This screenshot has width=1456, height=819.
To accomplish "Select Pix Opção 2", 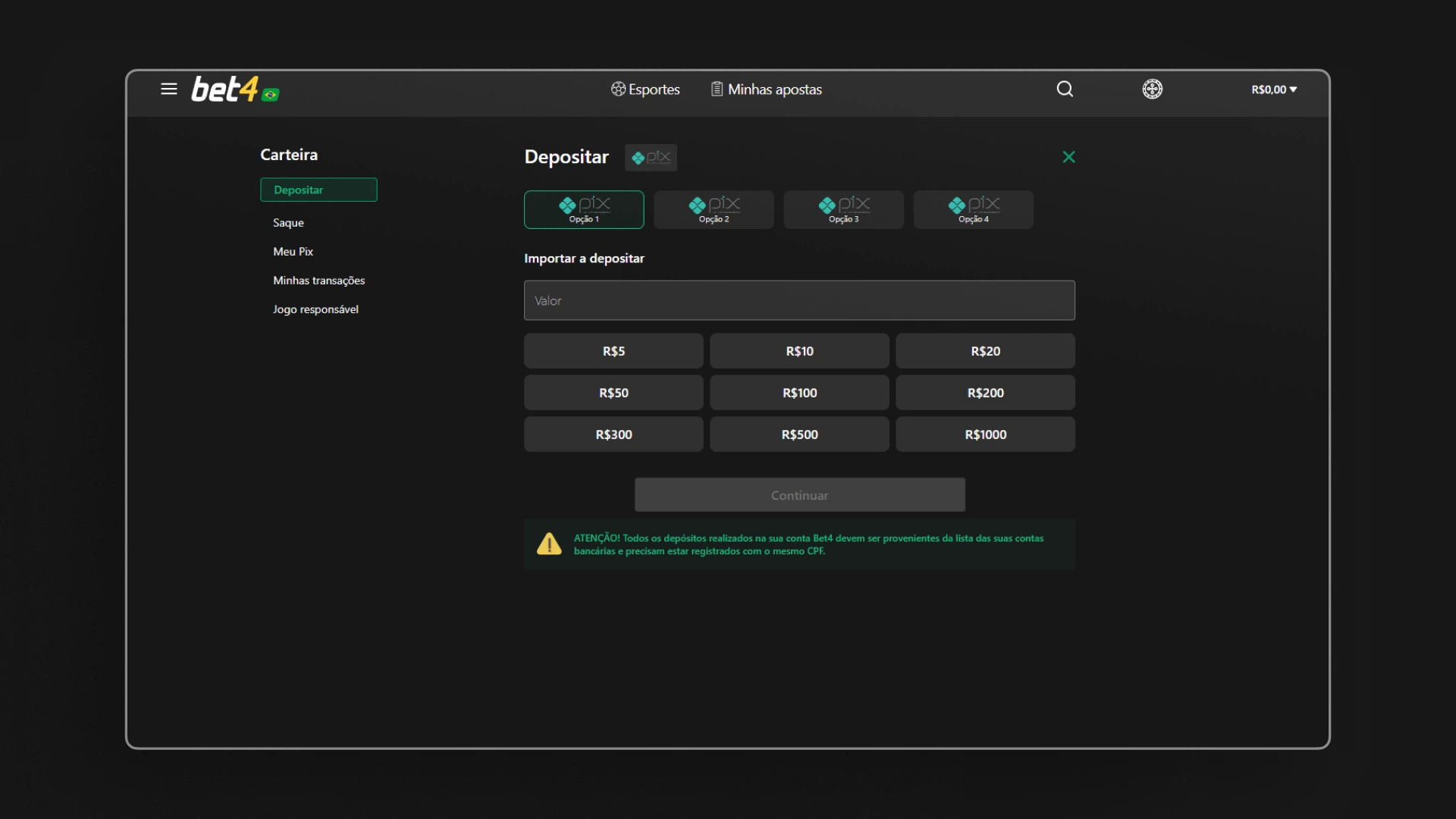I will point(713,209).
